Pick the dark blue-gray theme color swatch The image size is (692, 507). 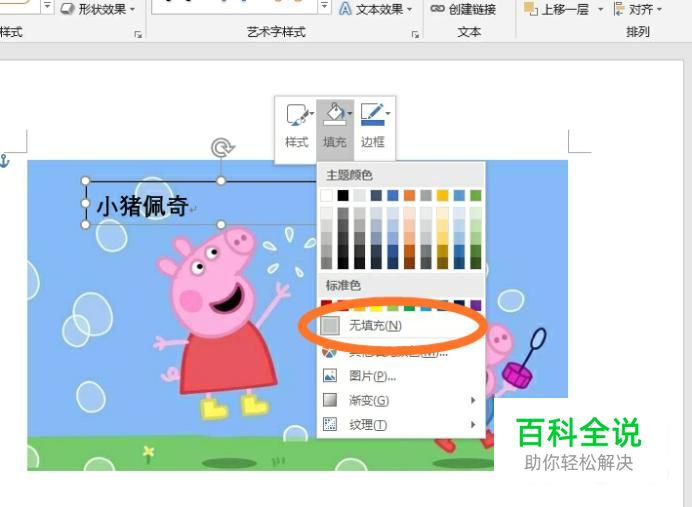(x=376, y=195)
